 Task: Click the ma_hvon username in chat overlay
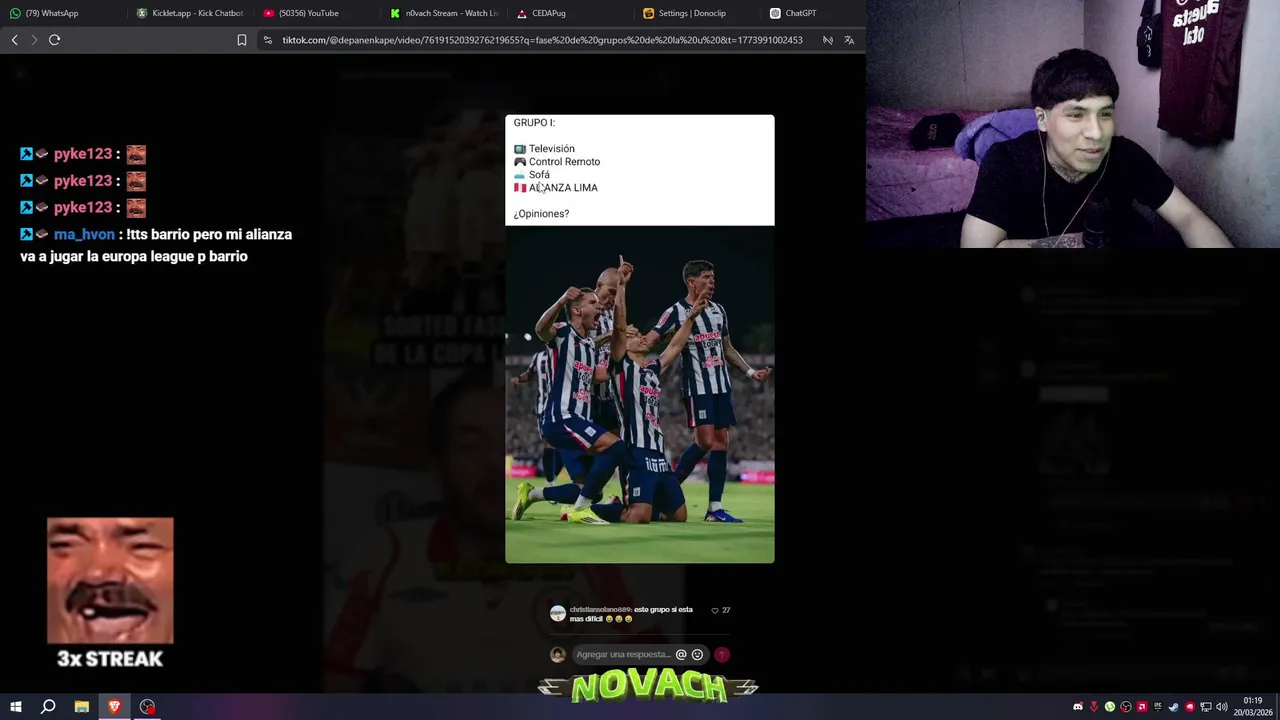click(84, 234)
